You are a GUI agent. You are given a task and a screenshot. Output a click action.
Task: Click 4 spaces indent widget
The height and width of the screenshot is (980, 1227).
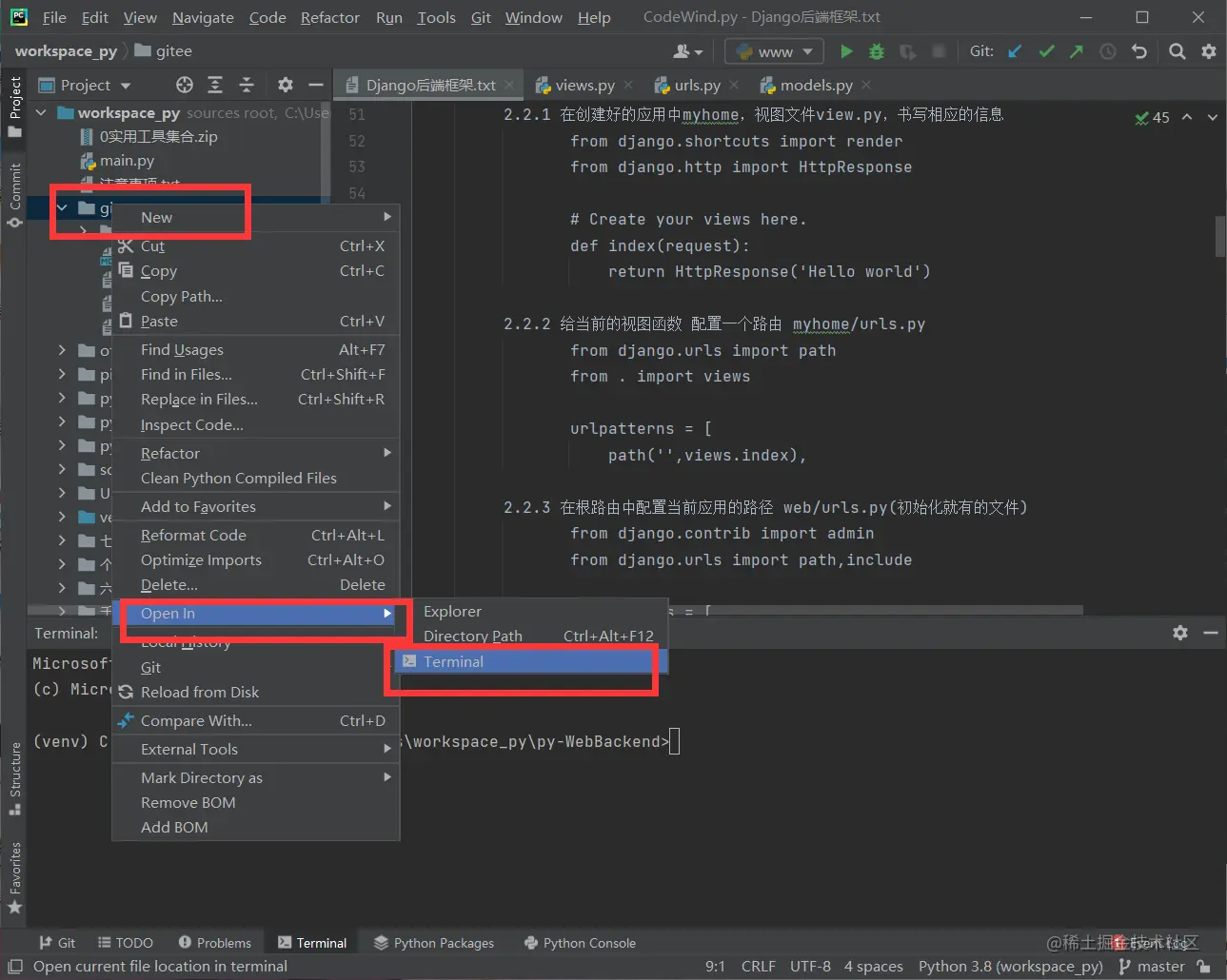tap(873, 967)
